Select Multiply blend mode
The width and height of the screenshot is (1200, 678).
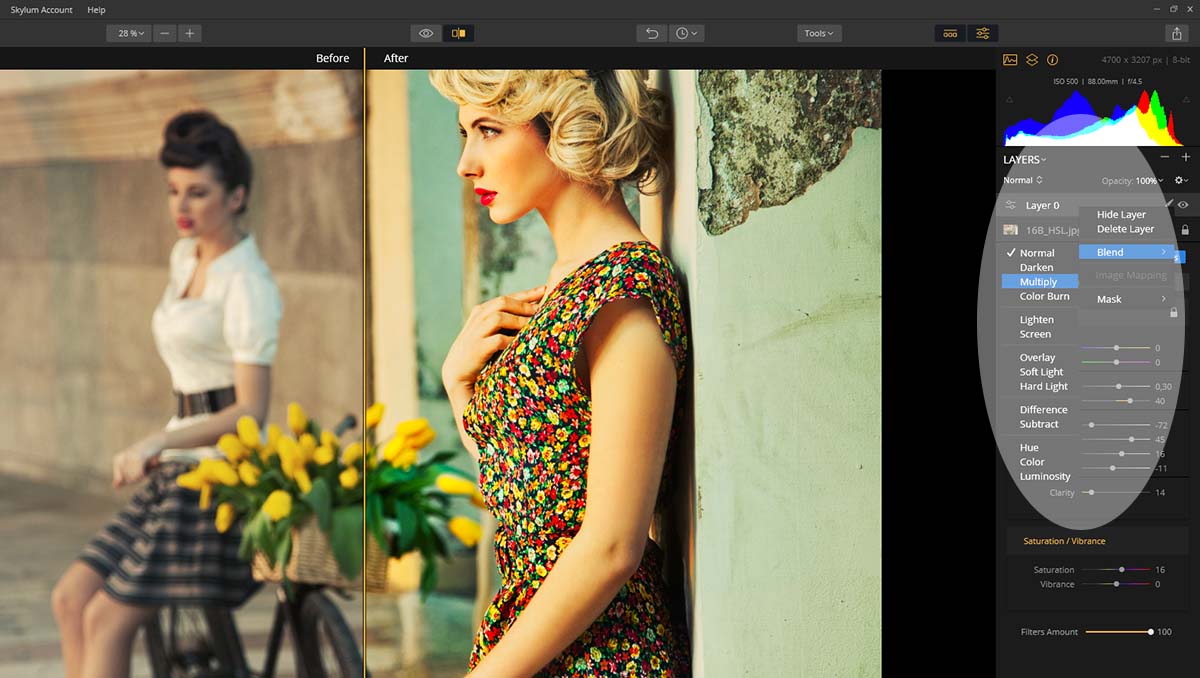click(1038, 282)
